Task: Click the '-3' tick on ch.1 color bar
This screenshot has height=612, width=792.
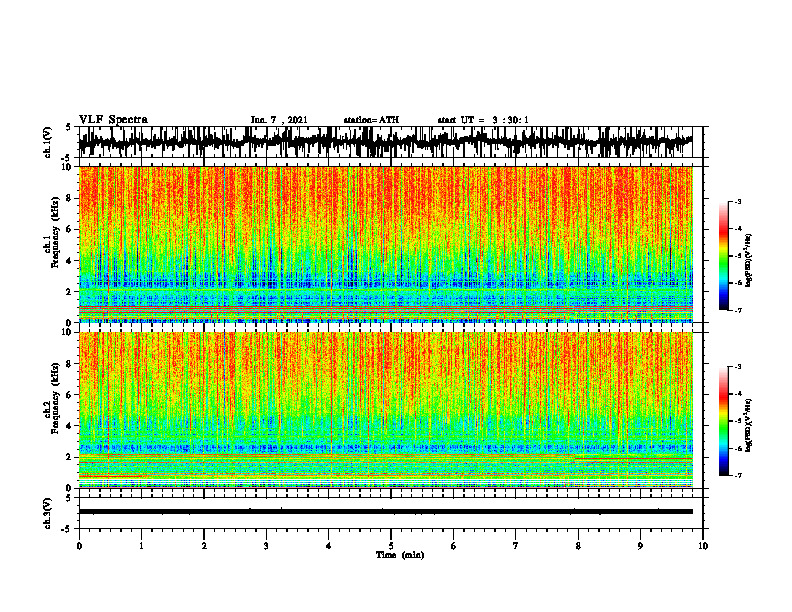Action: coord(737,202)
